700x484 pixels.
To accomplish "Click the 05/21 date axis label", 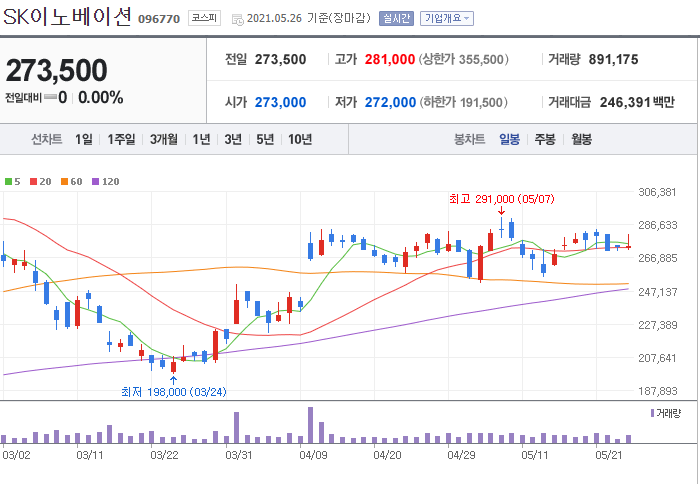I will tap(608, 455).
